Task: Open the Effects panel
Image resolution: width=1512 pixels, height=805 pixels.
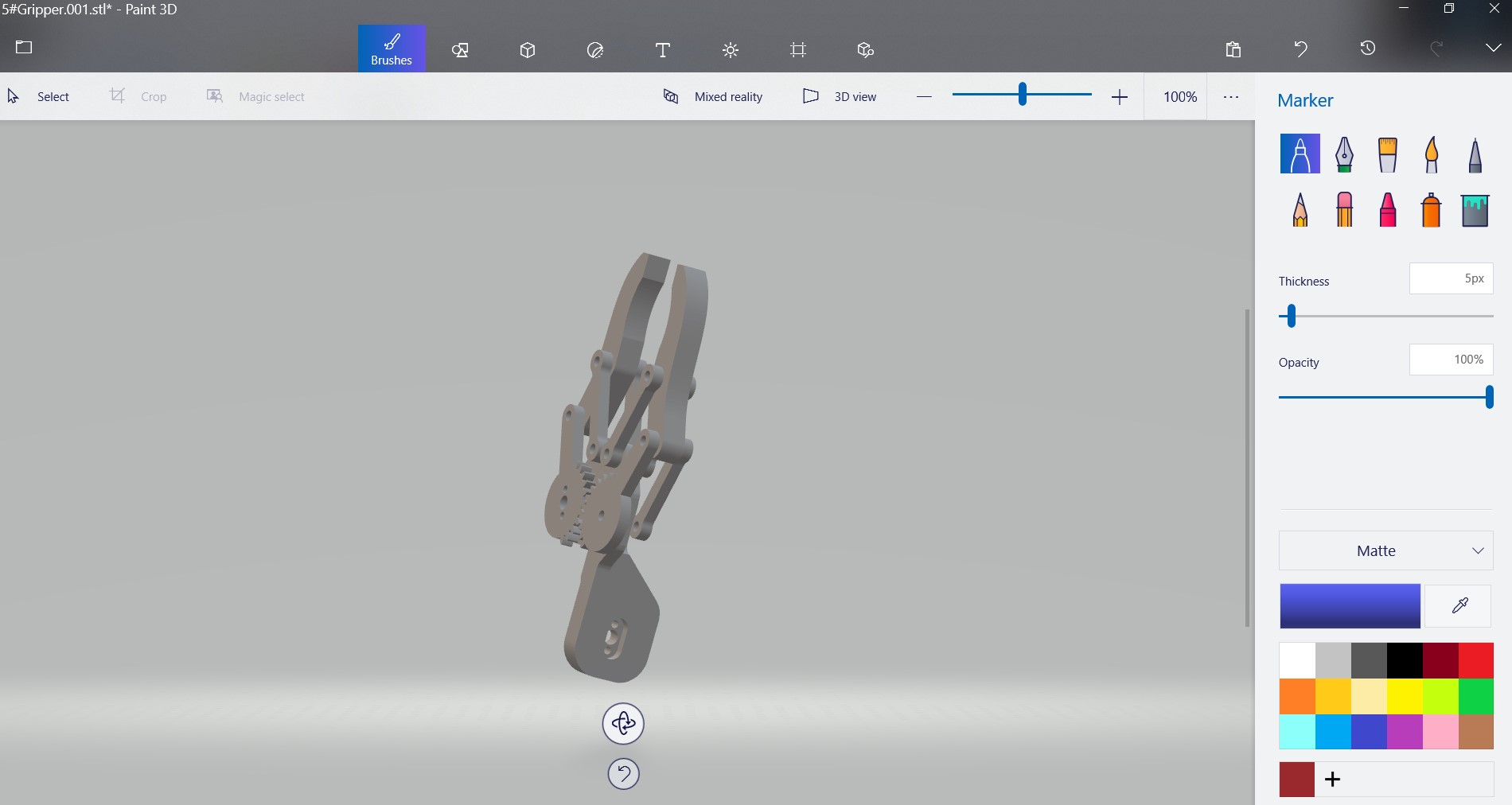Action: click(x=730, y=49)
